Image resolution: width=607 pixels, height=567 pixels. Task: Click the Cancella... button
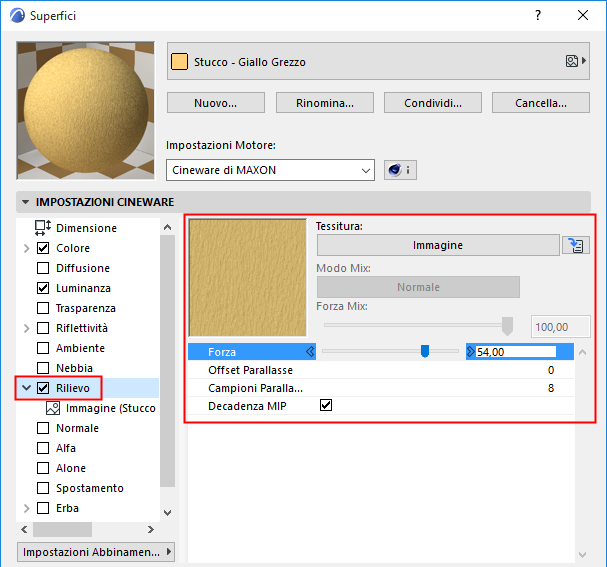(x=541, y=103)
